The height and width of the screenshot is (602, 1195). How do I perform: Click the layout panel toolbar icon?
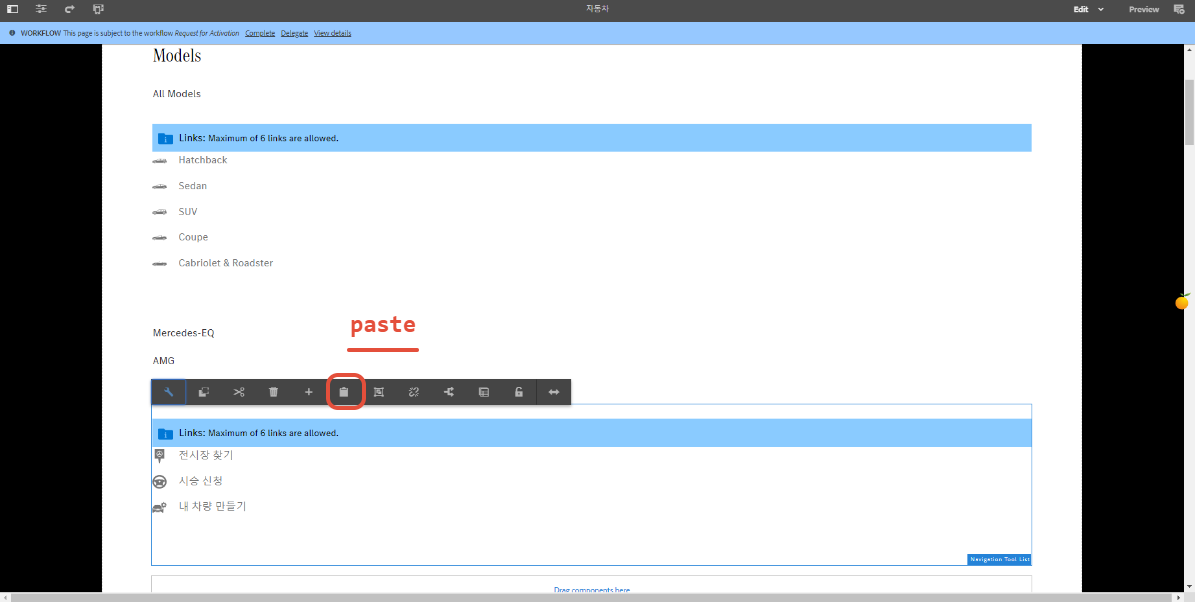coord(484,392)
